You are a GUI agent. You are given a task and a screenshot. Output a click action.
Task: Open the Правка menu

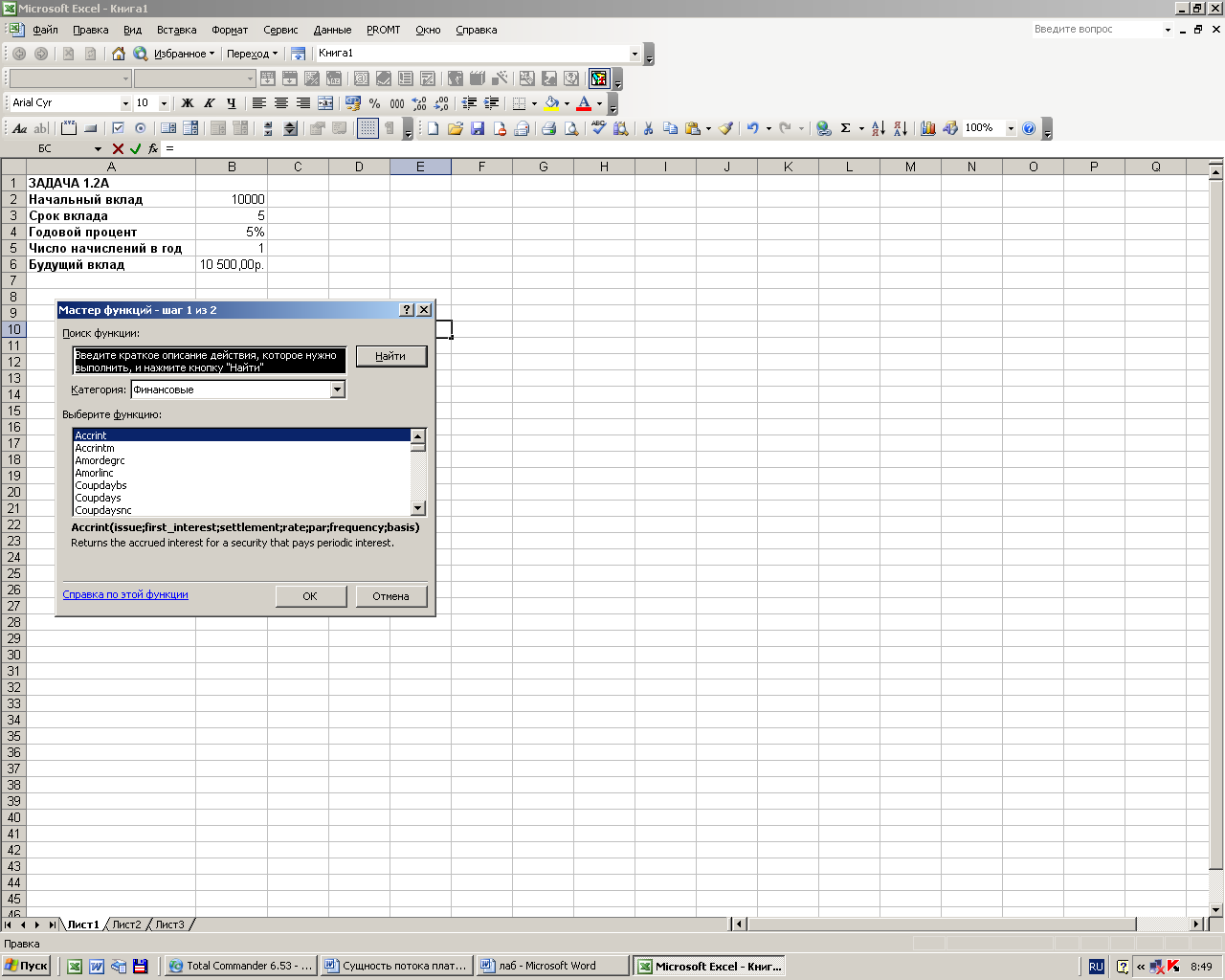click(91, 30)
